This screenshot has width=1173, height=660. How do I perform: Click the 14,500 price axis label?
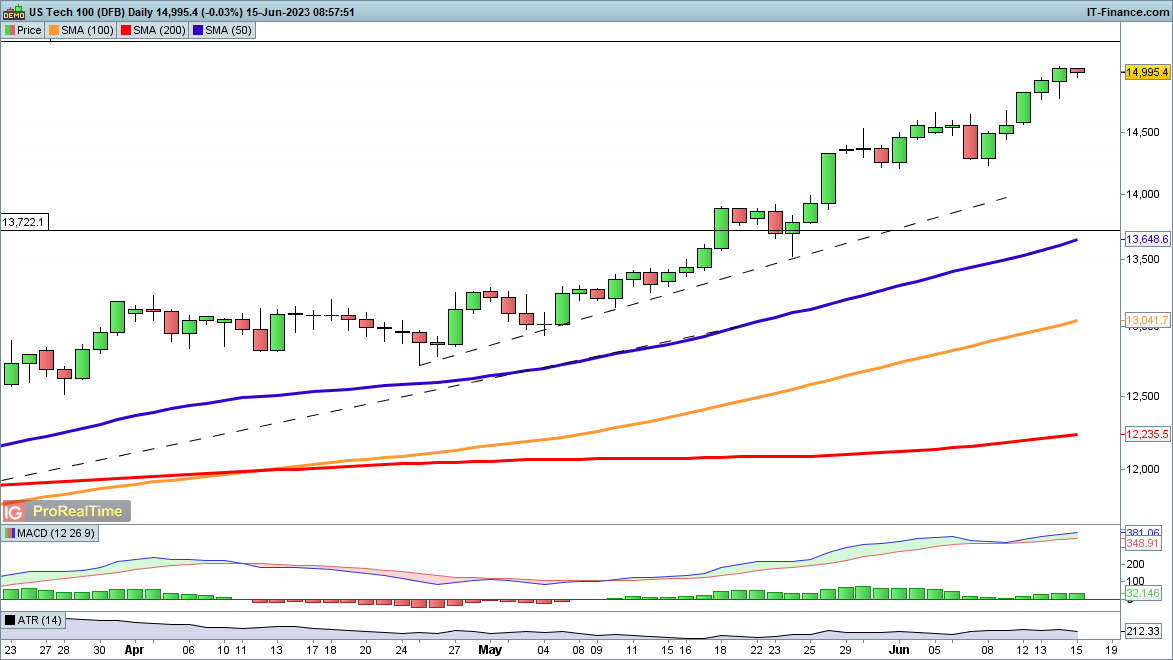click(1142, 132)
